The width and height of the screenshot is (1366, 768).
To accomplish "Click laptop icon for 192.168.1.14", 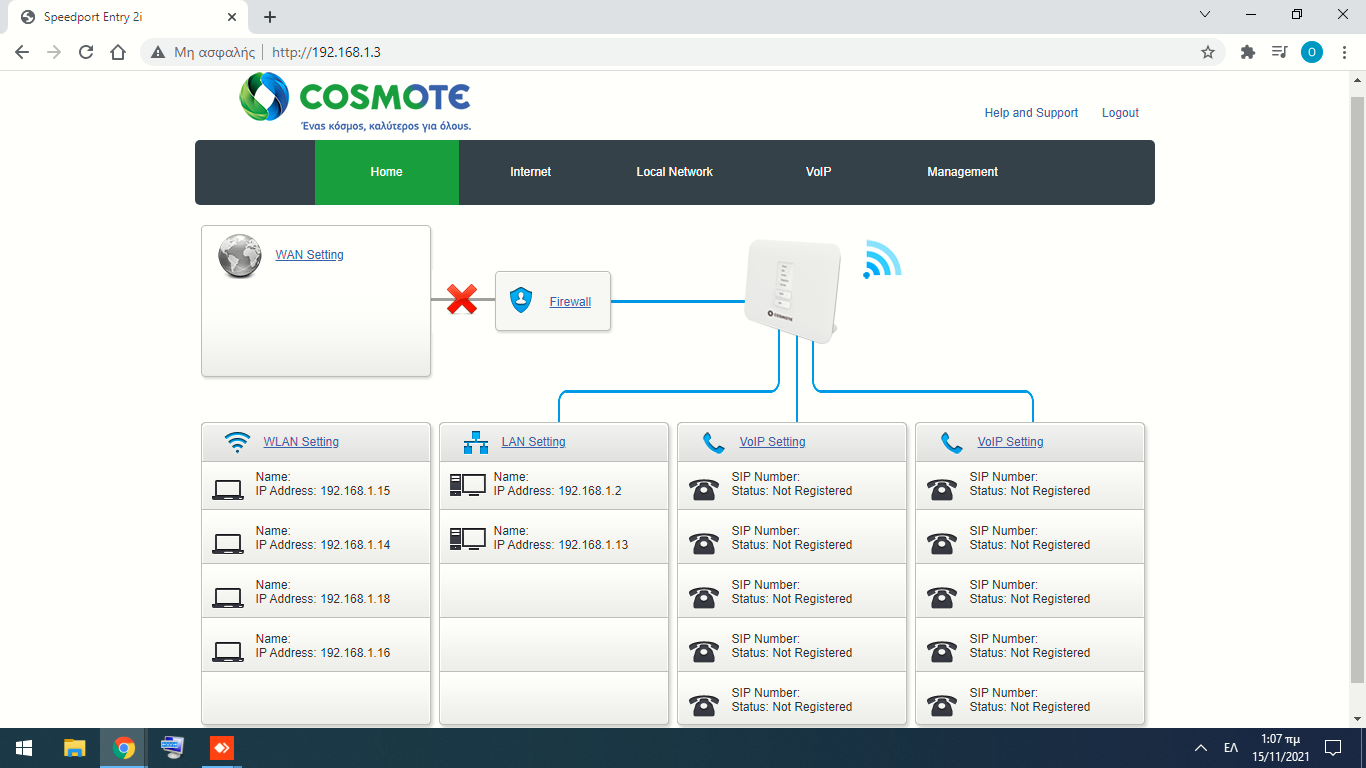I will 228,544.
